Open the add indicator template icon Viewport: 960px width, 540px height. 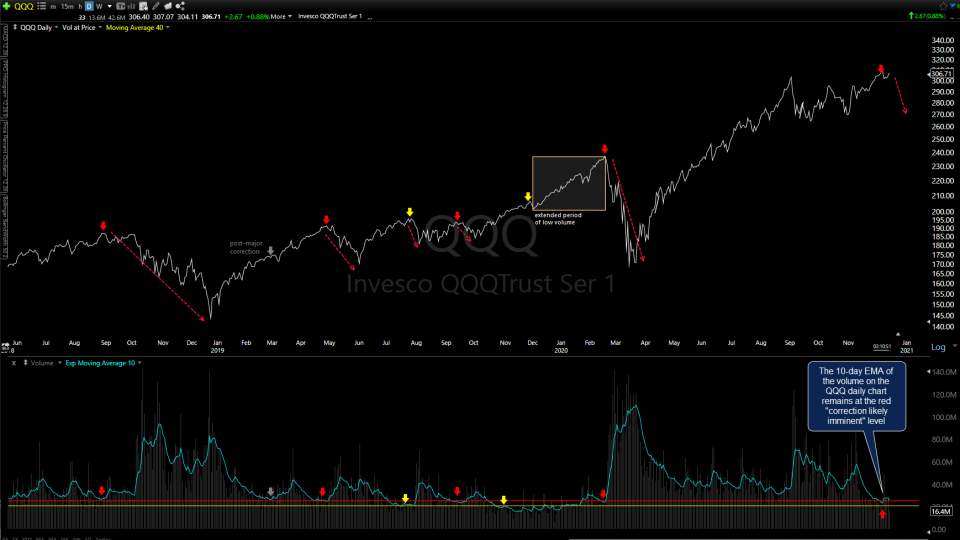coord(143,6)
